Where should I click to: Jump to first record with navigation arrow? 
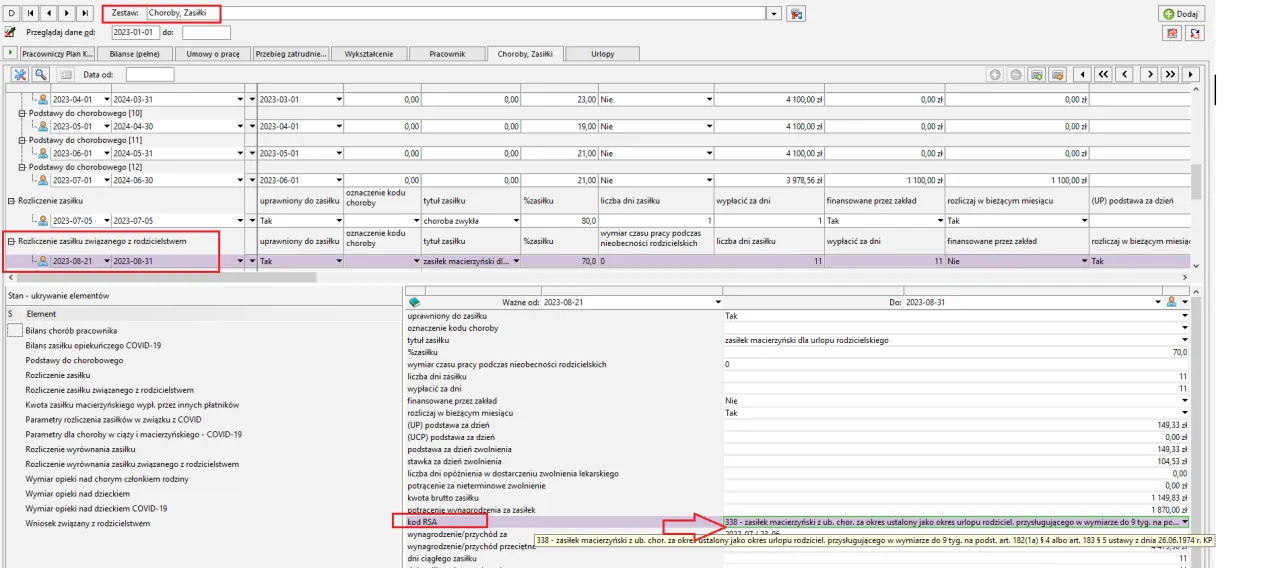30,13
